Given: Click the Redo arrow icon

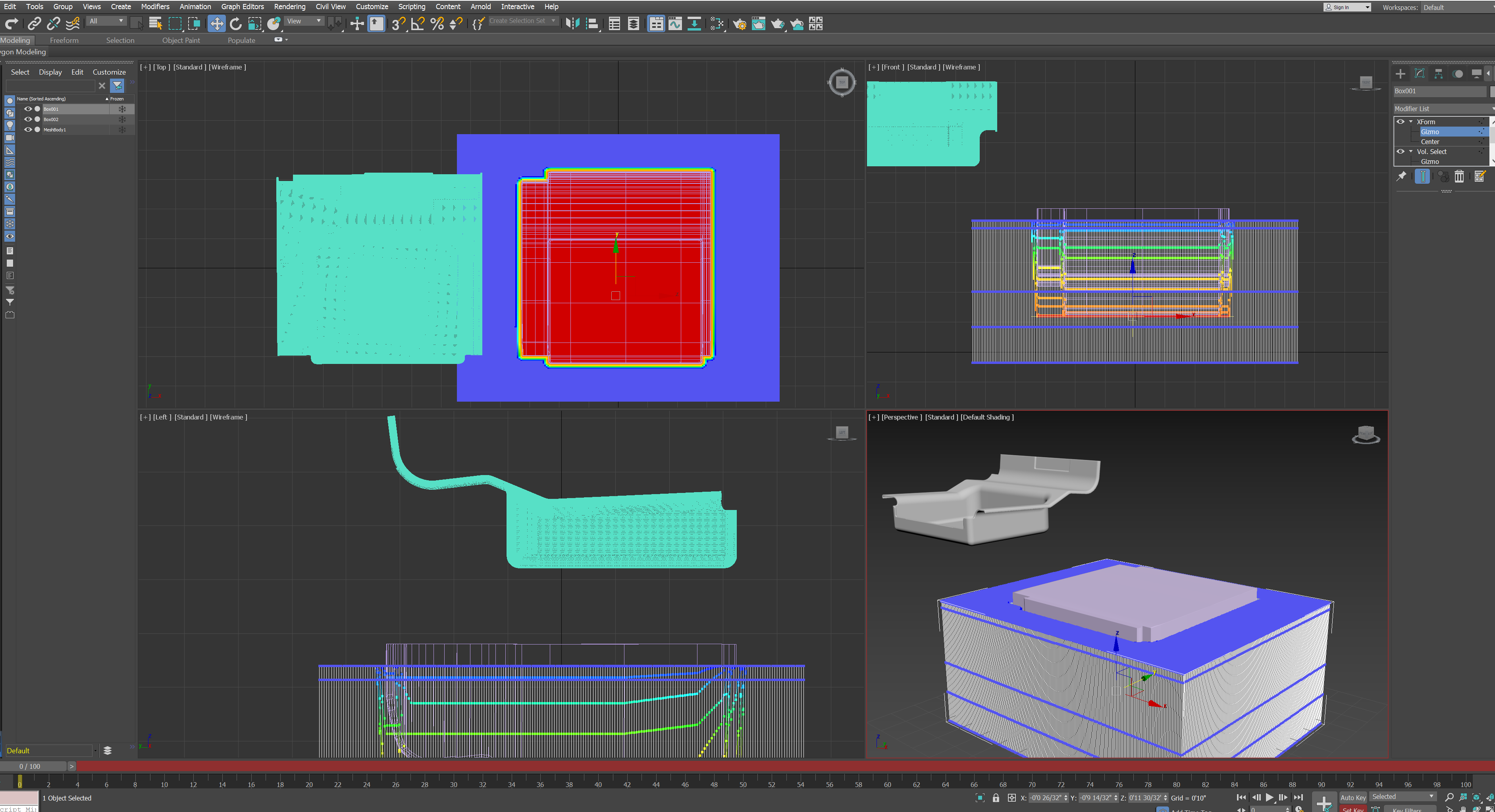Looking at the screenshot, I should (12, 23).
